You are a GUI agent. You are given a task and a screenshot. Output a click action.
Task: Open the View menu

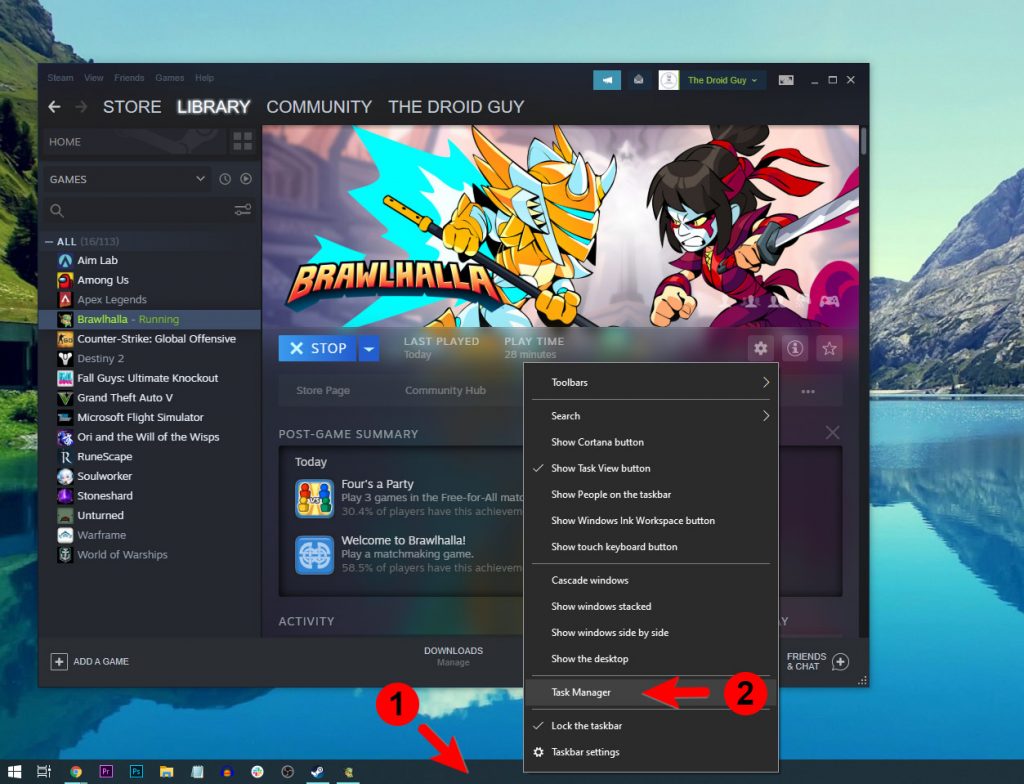93,78
